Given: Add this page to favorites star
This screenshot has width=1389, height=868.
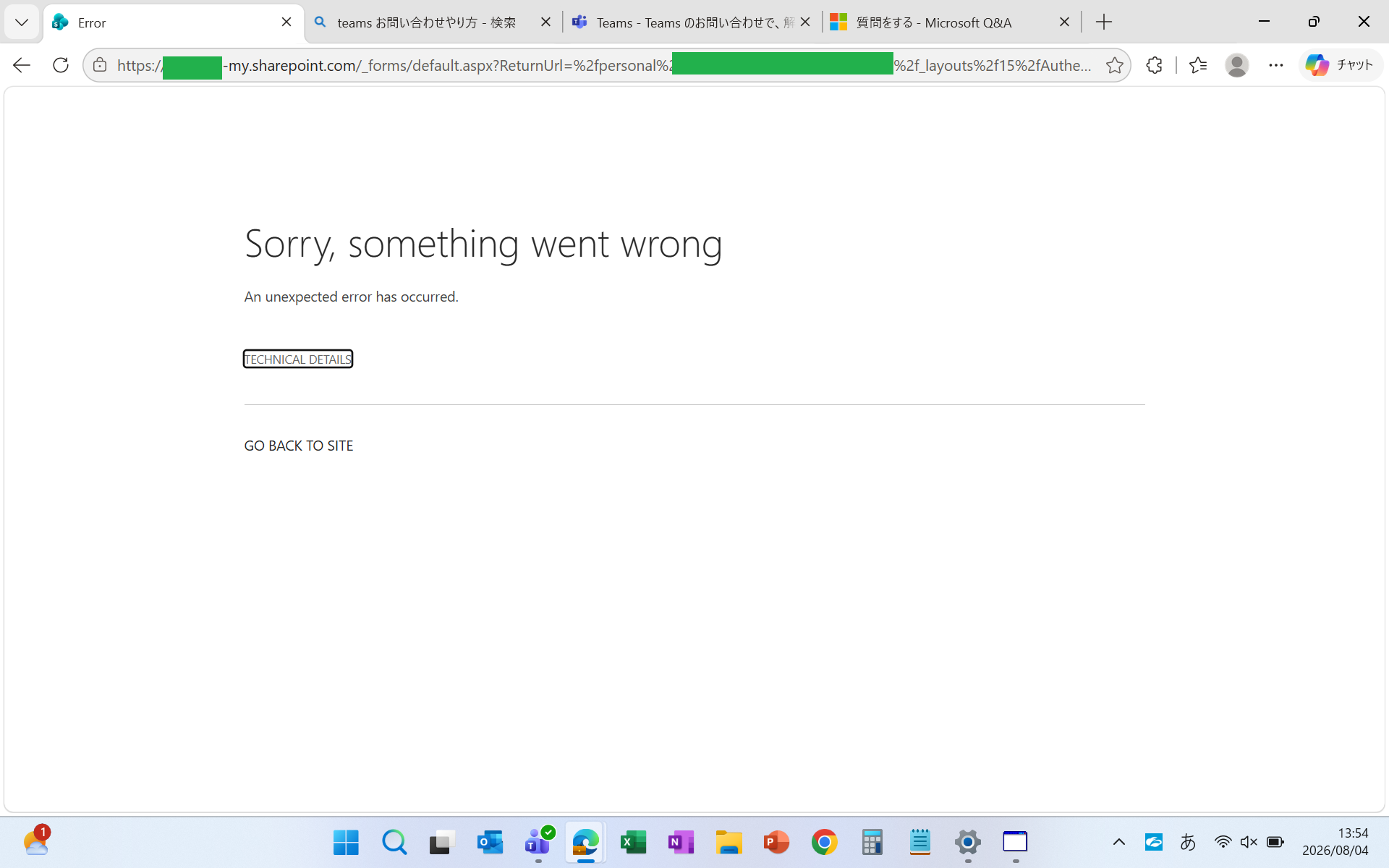Looking at the screenshot, I should click(1114, 65).
